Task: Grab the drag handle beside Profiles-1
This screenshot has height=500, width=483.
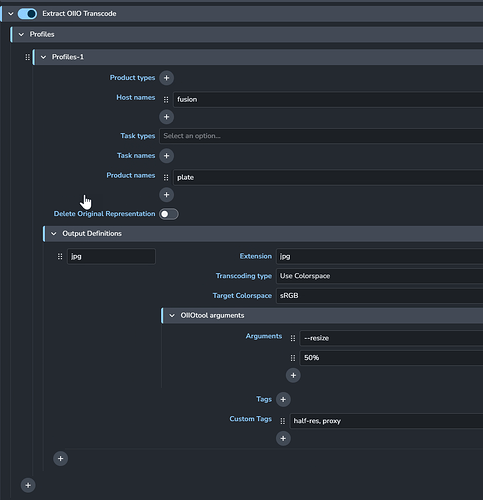Action: (27, 57)
